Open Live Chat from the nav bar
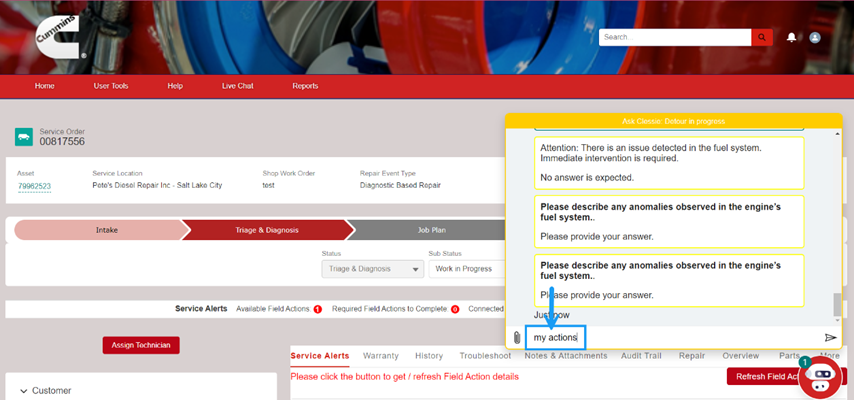Viewport: 854px width, 400px height. pyautogui.click(x=237, y=86)
